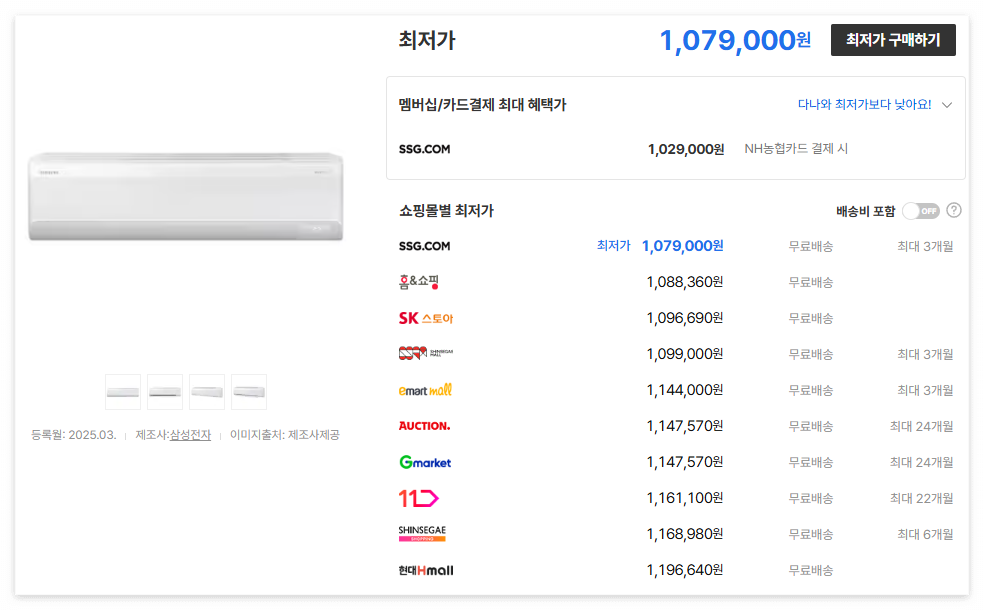Click the main air conditioner product image

pos(185,195)
